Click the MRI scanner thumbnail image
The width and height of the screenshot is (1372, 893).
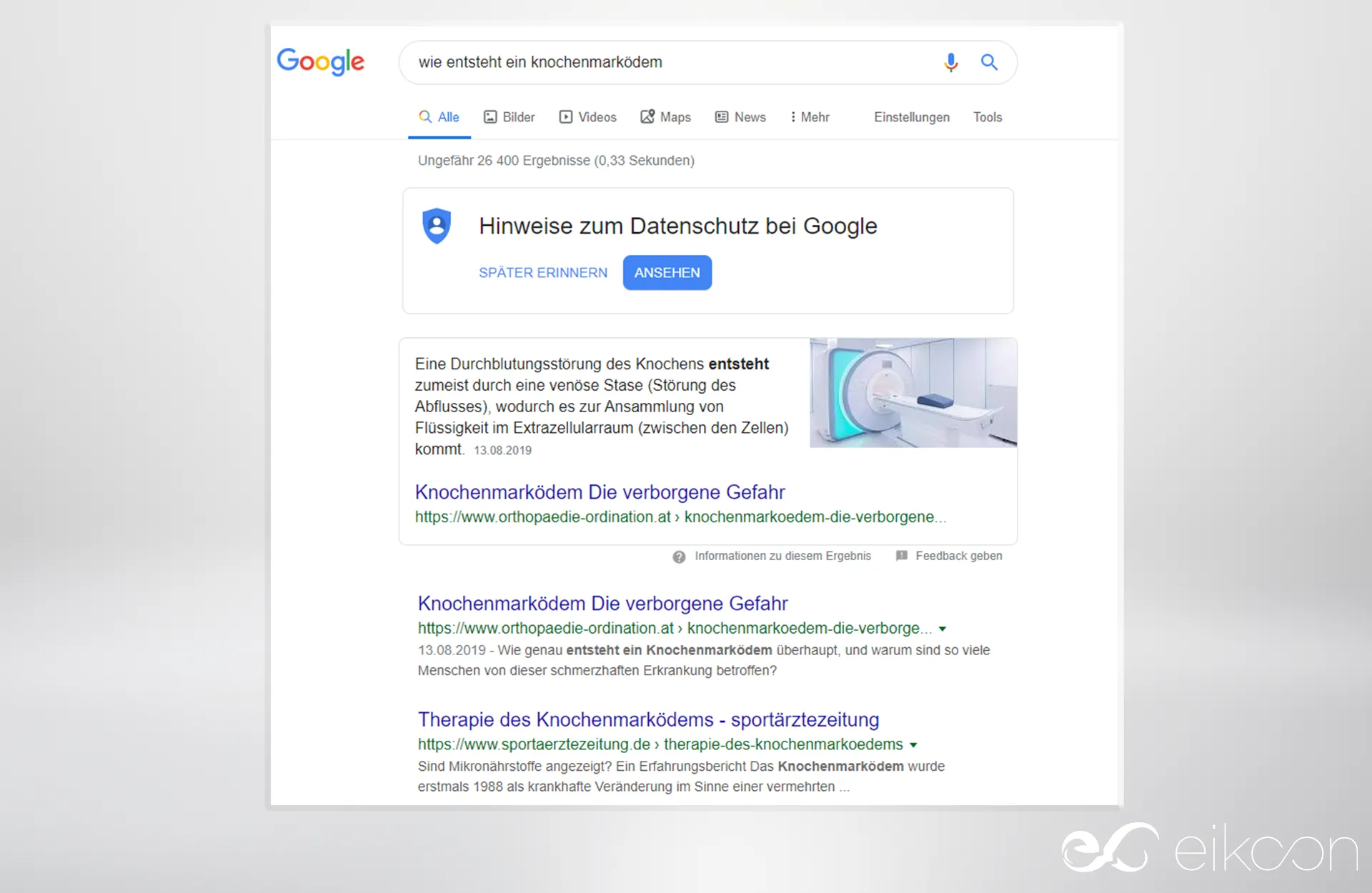(x=913, y=393)
